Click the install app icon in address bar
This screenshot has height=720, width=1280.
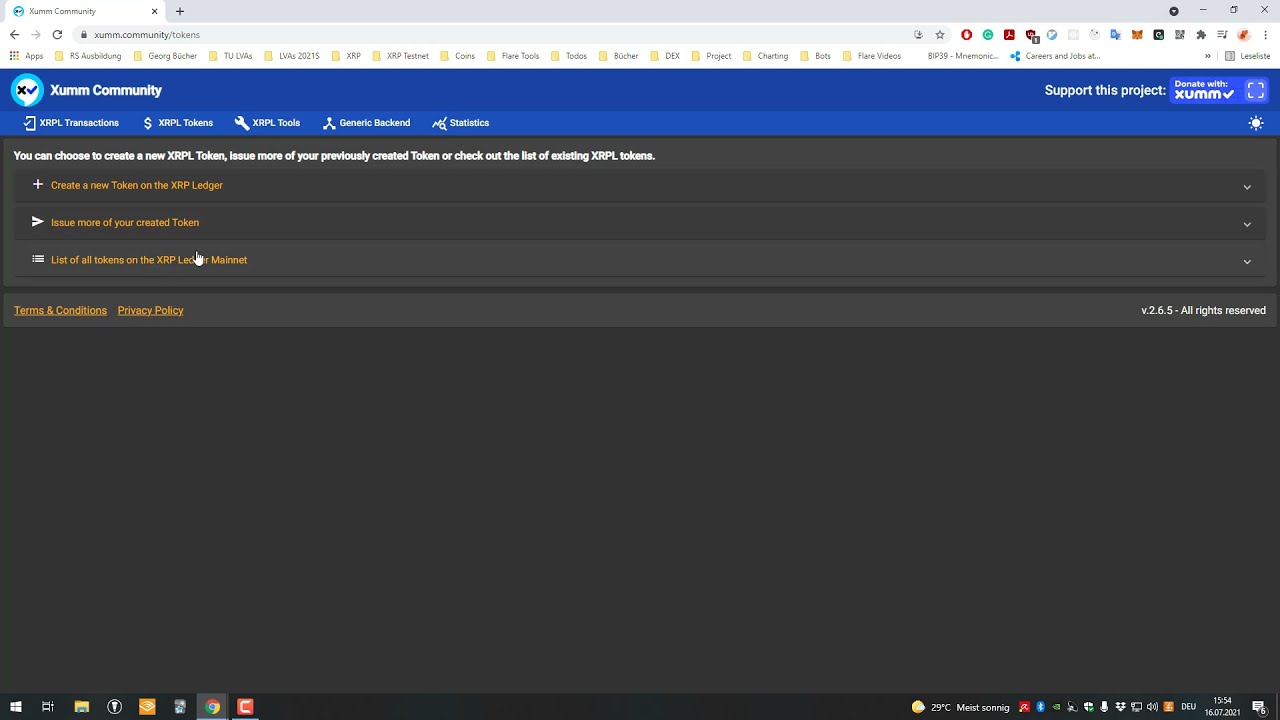(918, 35)
